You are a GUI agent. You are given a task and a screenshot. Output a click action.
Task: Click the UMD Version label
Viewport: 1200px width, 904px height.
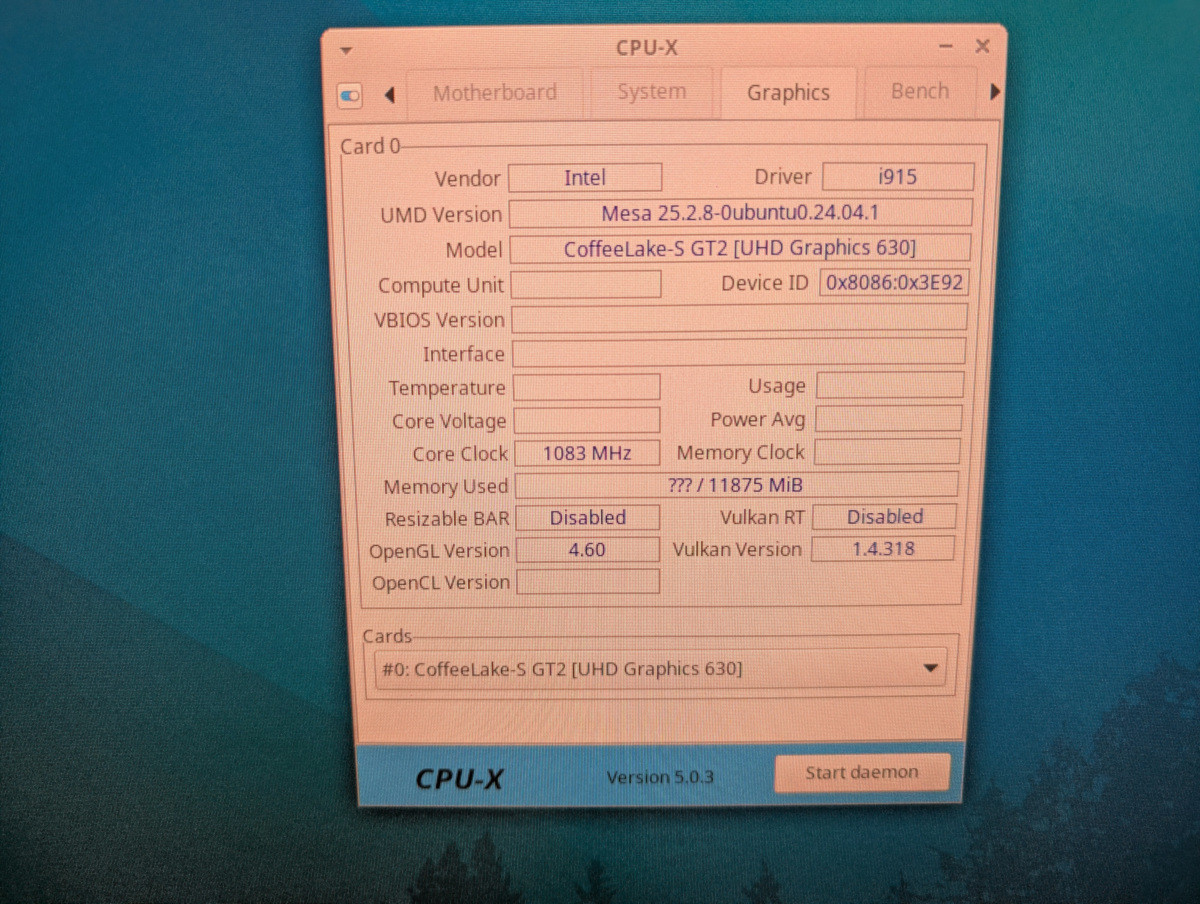point(441,214)
